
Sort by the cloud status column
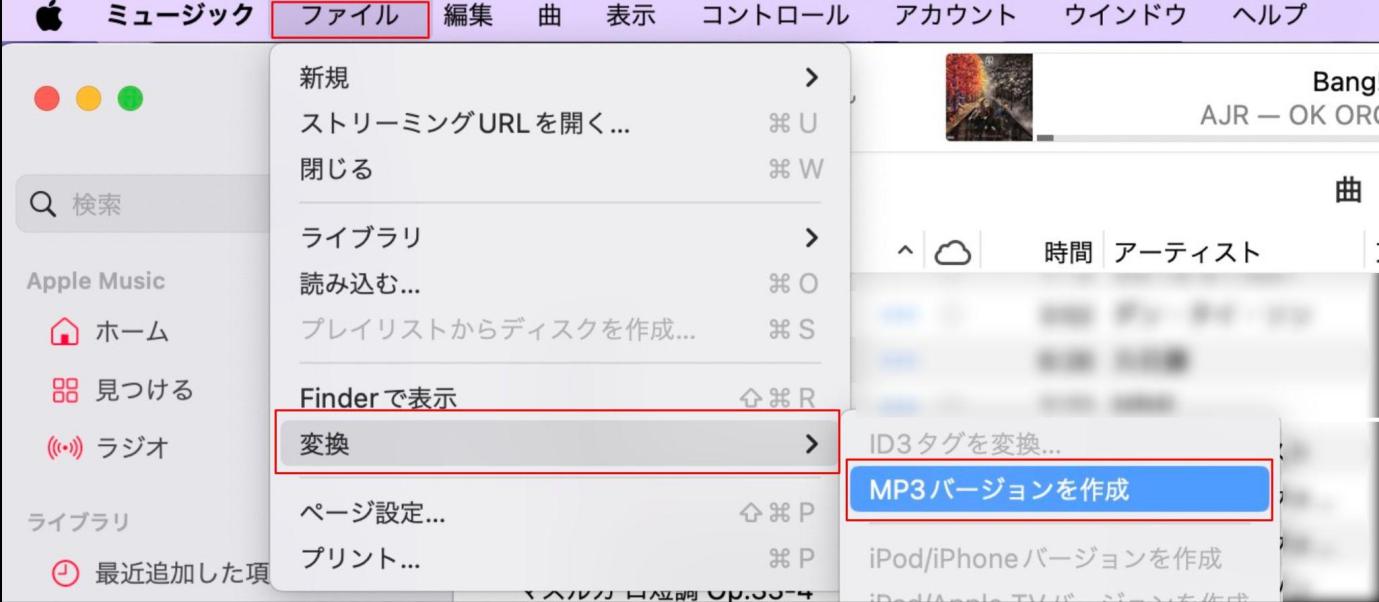pyautogui.click(x=952, y=254)
